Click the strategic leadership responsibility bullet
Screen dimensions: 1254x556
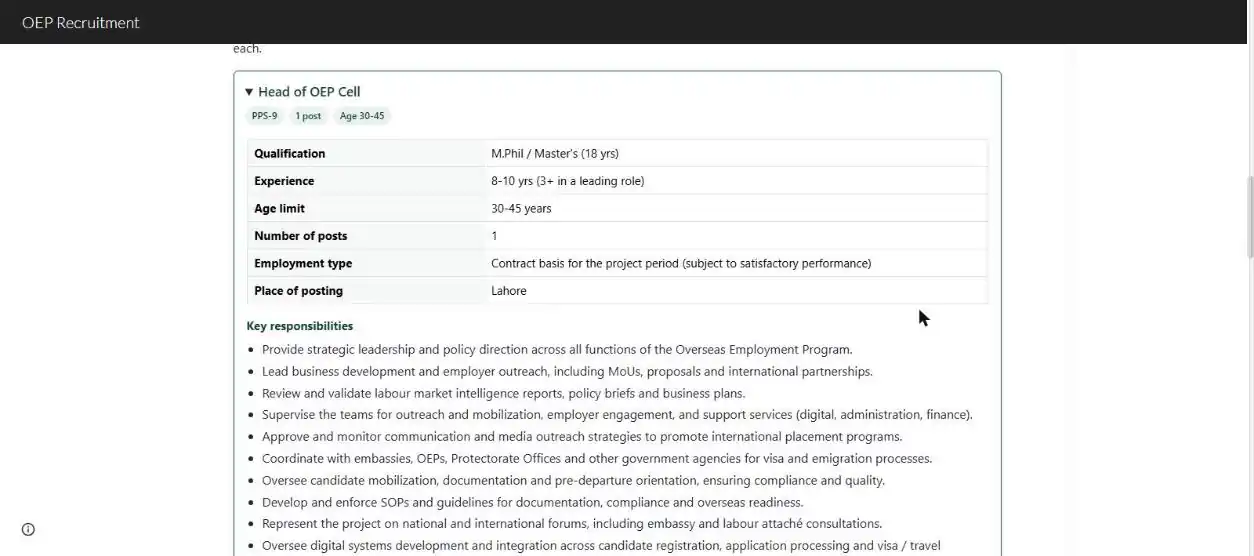pos(557,350)
